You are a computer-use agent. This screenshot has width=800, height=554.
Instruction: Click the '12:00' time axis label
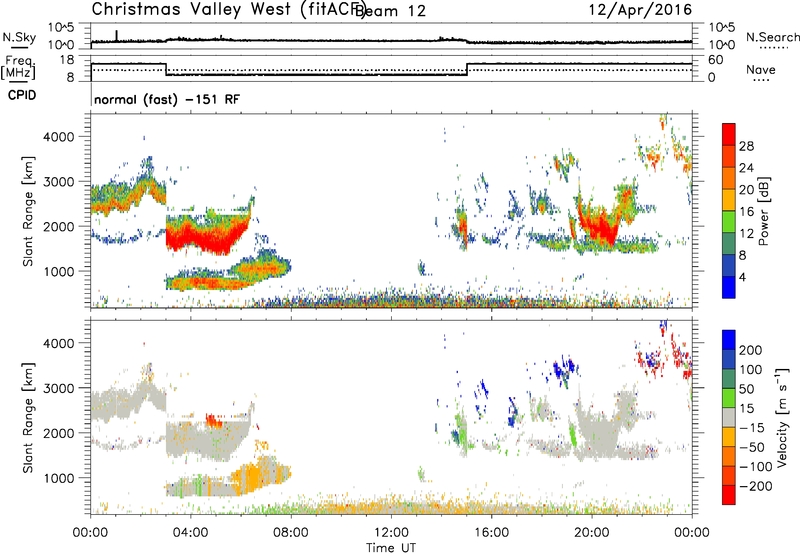[x=391, y=533]
